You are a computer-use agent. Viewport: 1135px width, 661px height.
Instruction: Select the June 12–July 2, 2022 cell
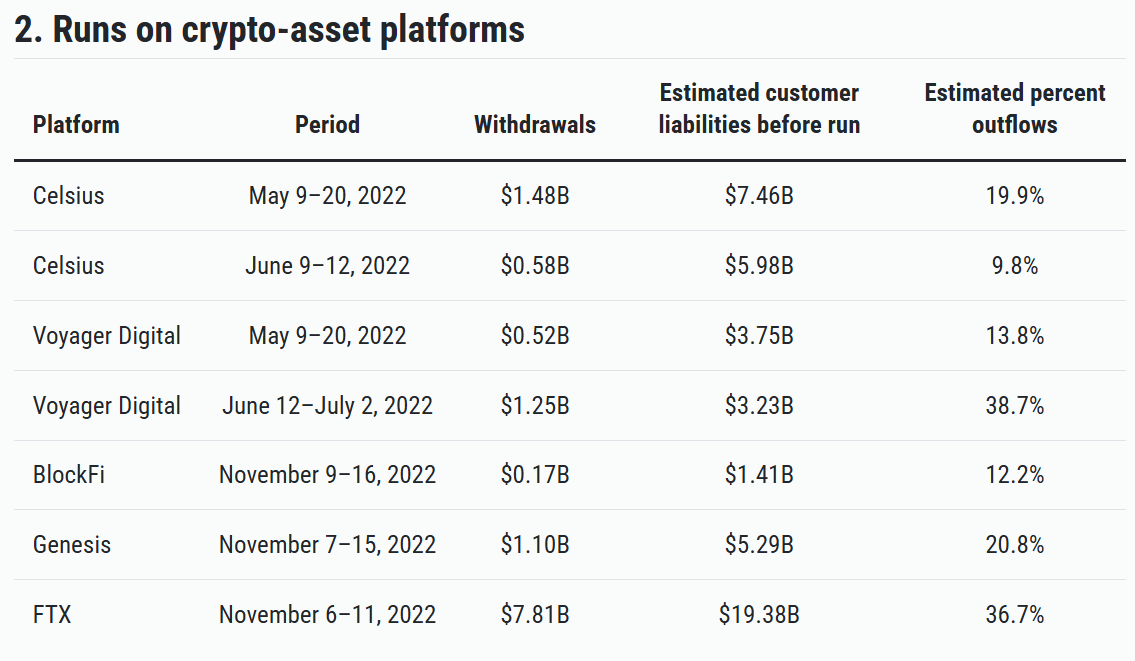(327, 406)
